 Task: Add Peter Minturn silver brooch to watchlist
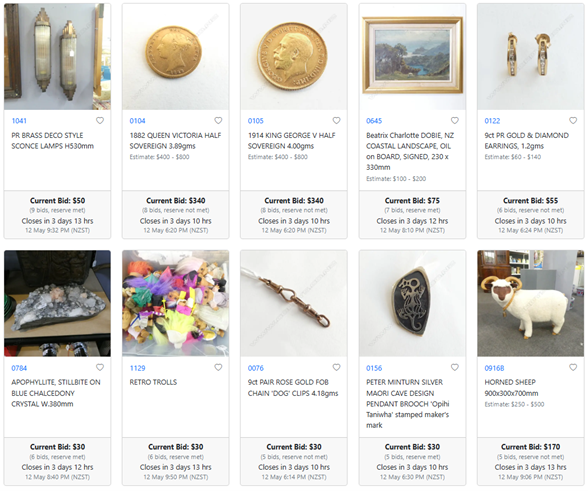click(x=454, y=367)
